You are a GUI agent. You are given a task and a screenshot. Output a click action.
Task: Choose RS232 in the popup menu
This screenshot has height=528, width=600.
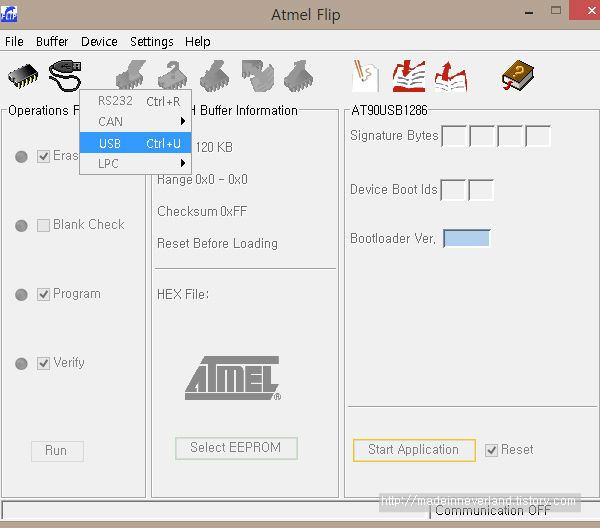[x=135, y=101]
